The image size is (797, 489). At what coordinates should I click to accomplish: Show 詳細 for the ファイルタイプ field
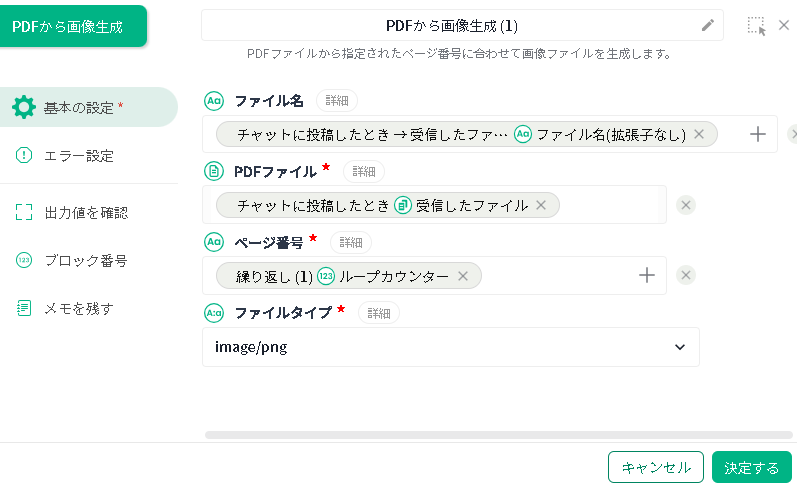(379, 312)
